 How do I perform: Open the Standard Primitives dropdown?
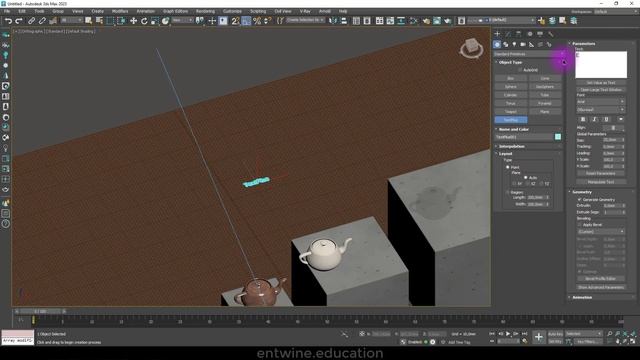529,54
